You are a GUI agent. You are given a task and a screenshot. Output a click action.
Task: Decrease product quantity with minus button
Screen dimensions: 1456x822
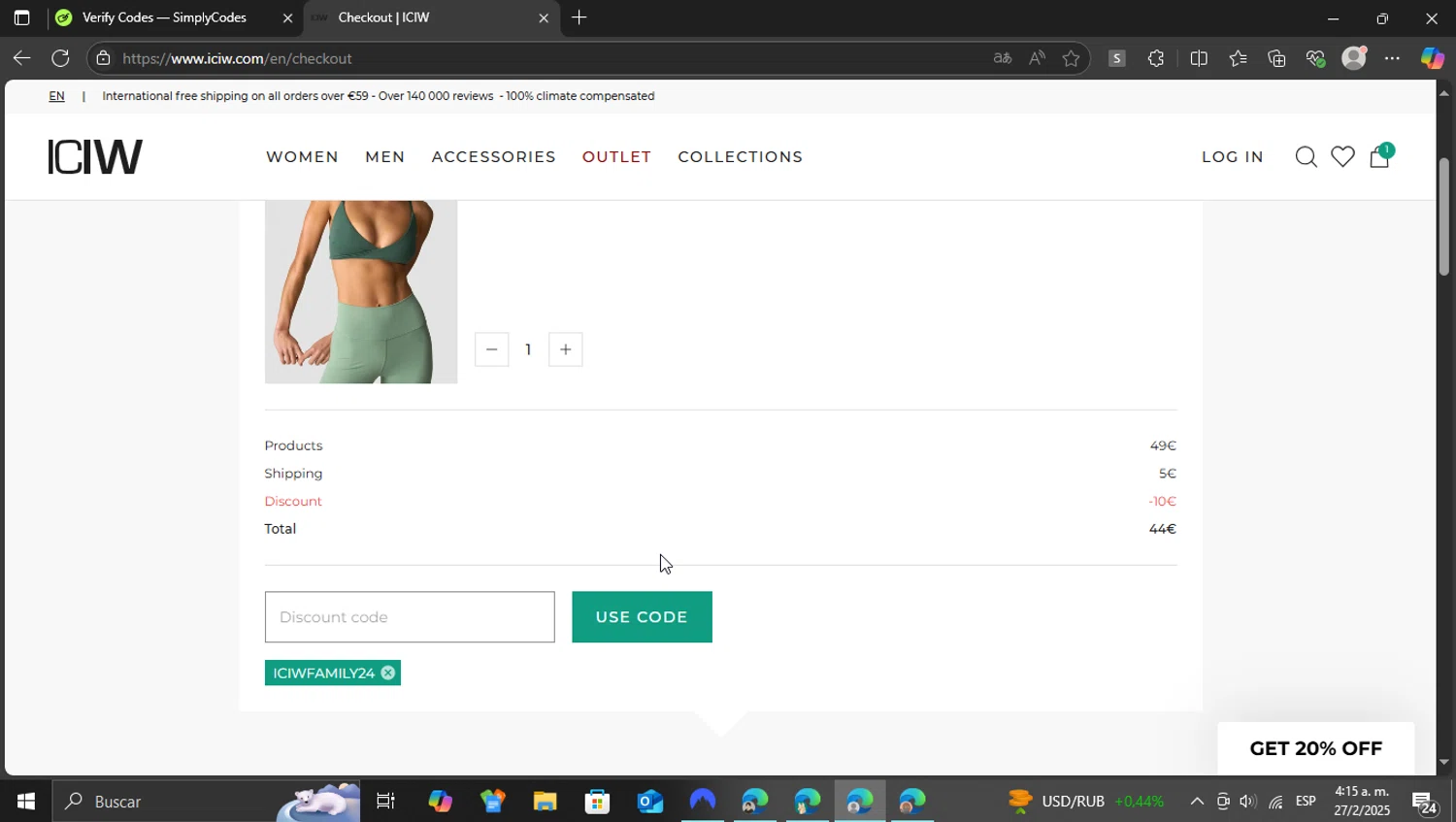[491, 349]
